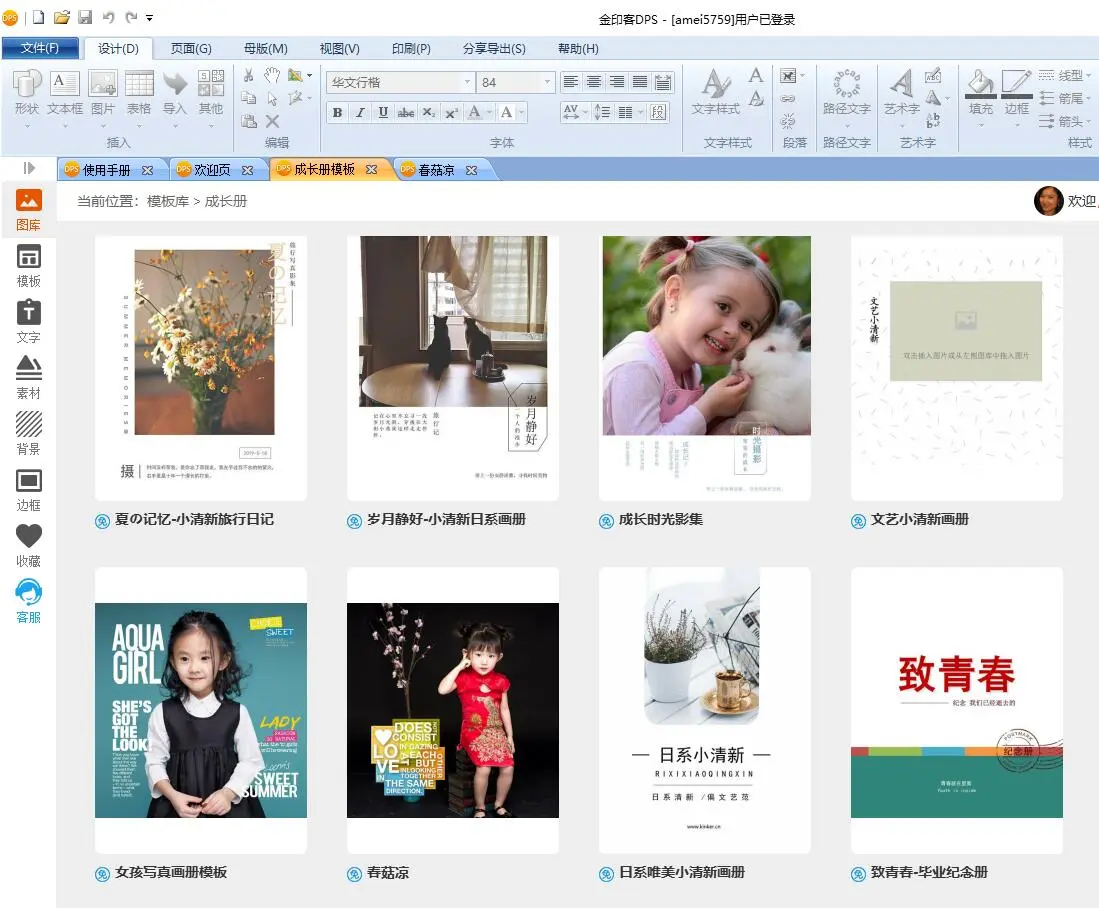This screenshot has height=908, width=1099.
Task: Contact 客服 customer service in the sidebar
Action: click(x=28, y=600)
